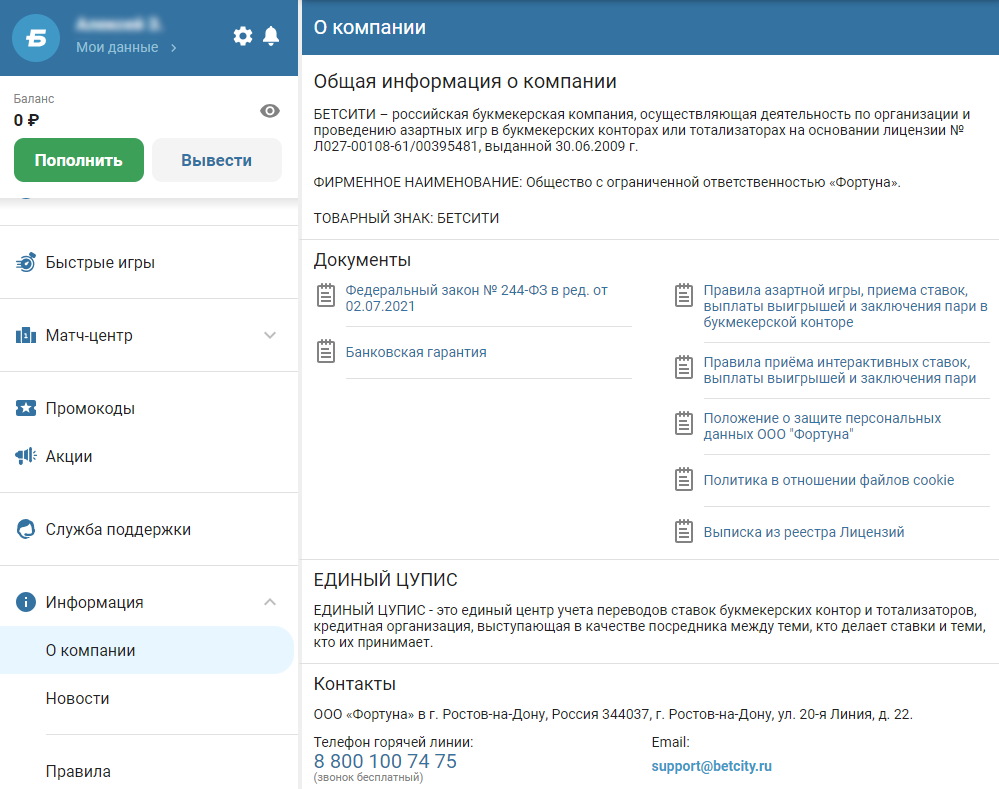Open Правила submenu item
This screenshot has height=789, width=999.
(x=78, y=771)
